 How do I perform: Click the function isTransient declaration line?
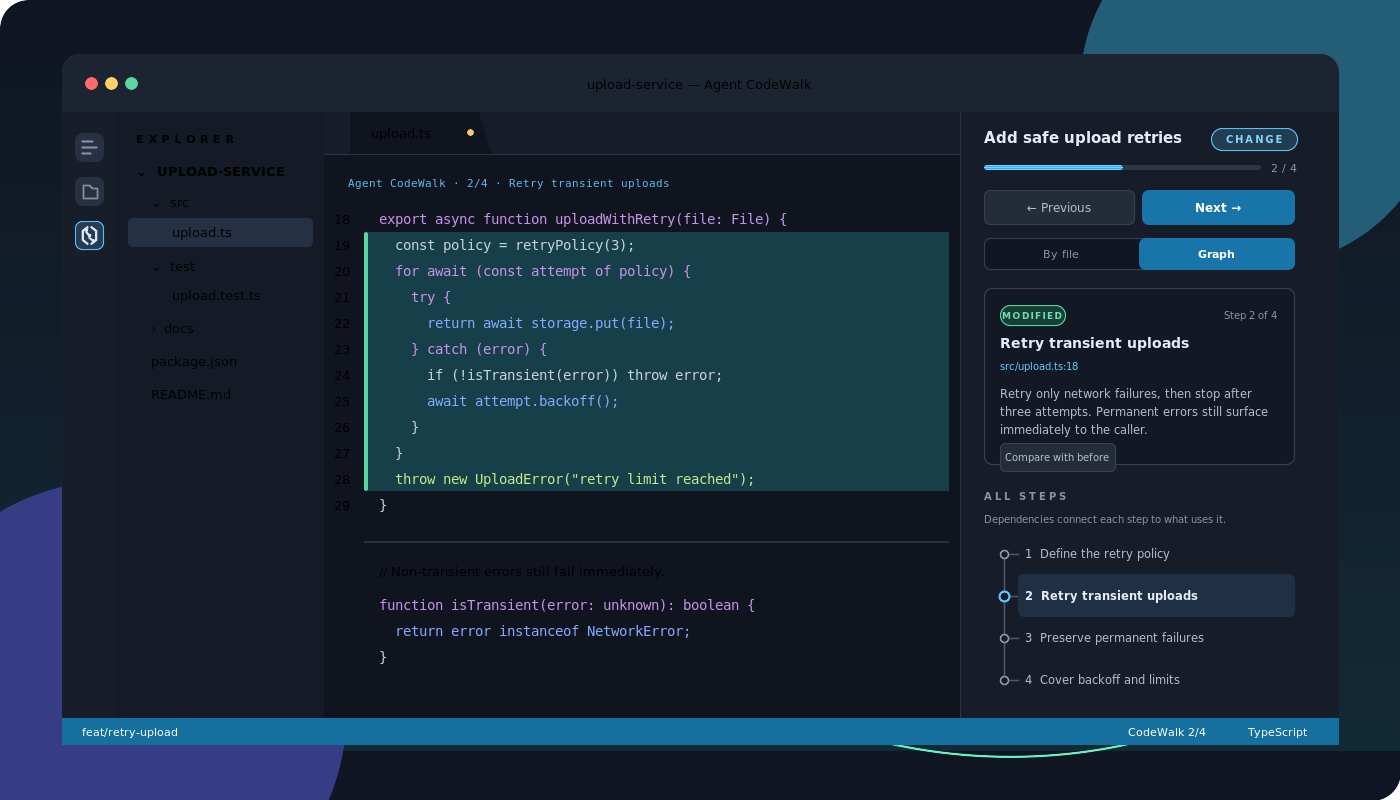pyautogui.click(x=567, y=605)
